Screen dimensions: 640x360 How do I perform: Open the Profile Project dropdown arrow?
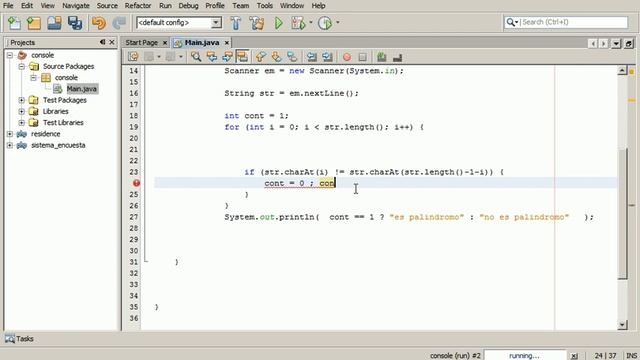tap(338, 23)
